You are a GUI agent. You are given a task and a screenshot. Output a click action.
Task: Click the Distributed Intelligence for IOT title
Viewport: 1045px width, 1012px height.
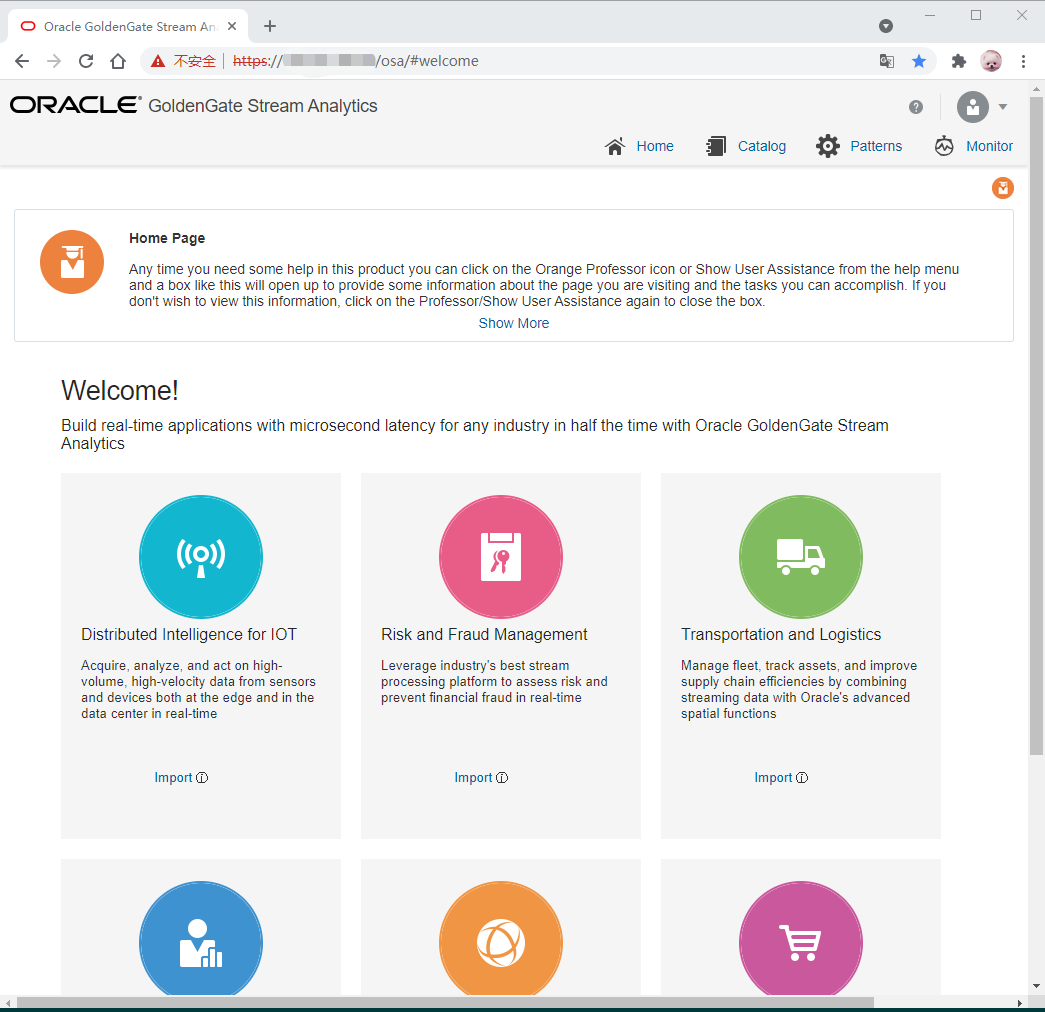189,634
